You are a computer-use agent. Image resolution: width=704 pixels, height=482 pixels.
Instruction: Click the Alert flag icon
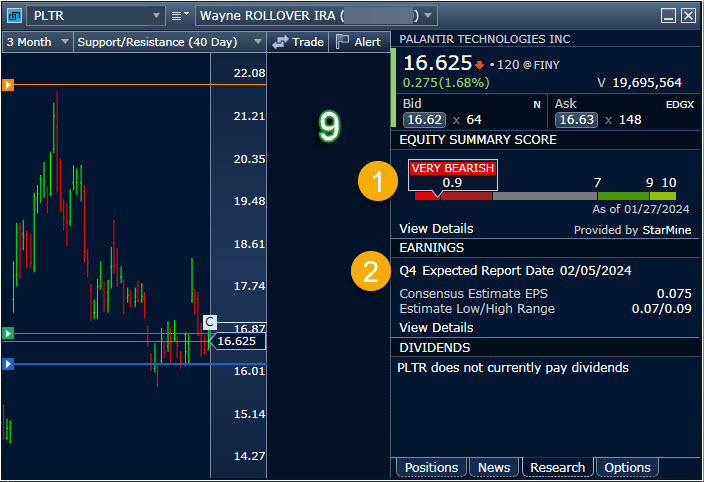(342, 42)
